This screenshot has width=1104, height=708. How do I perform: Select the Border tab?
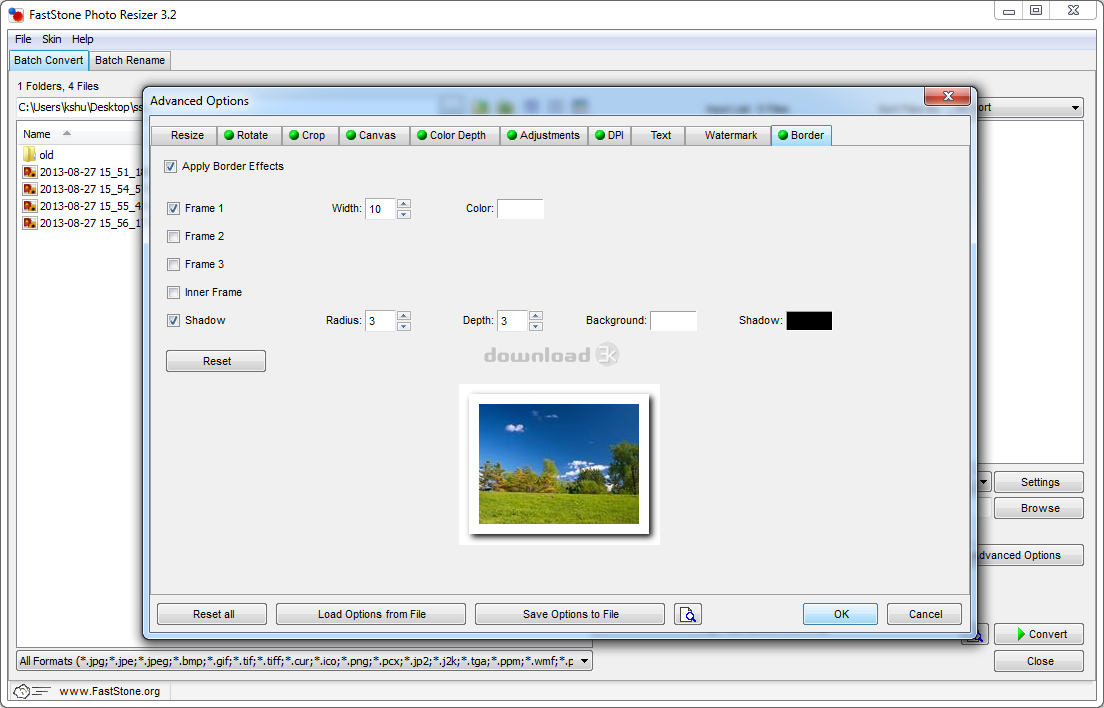(x=801, y=135)
